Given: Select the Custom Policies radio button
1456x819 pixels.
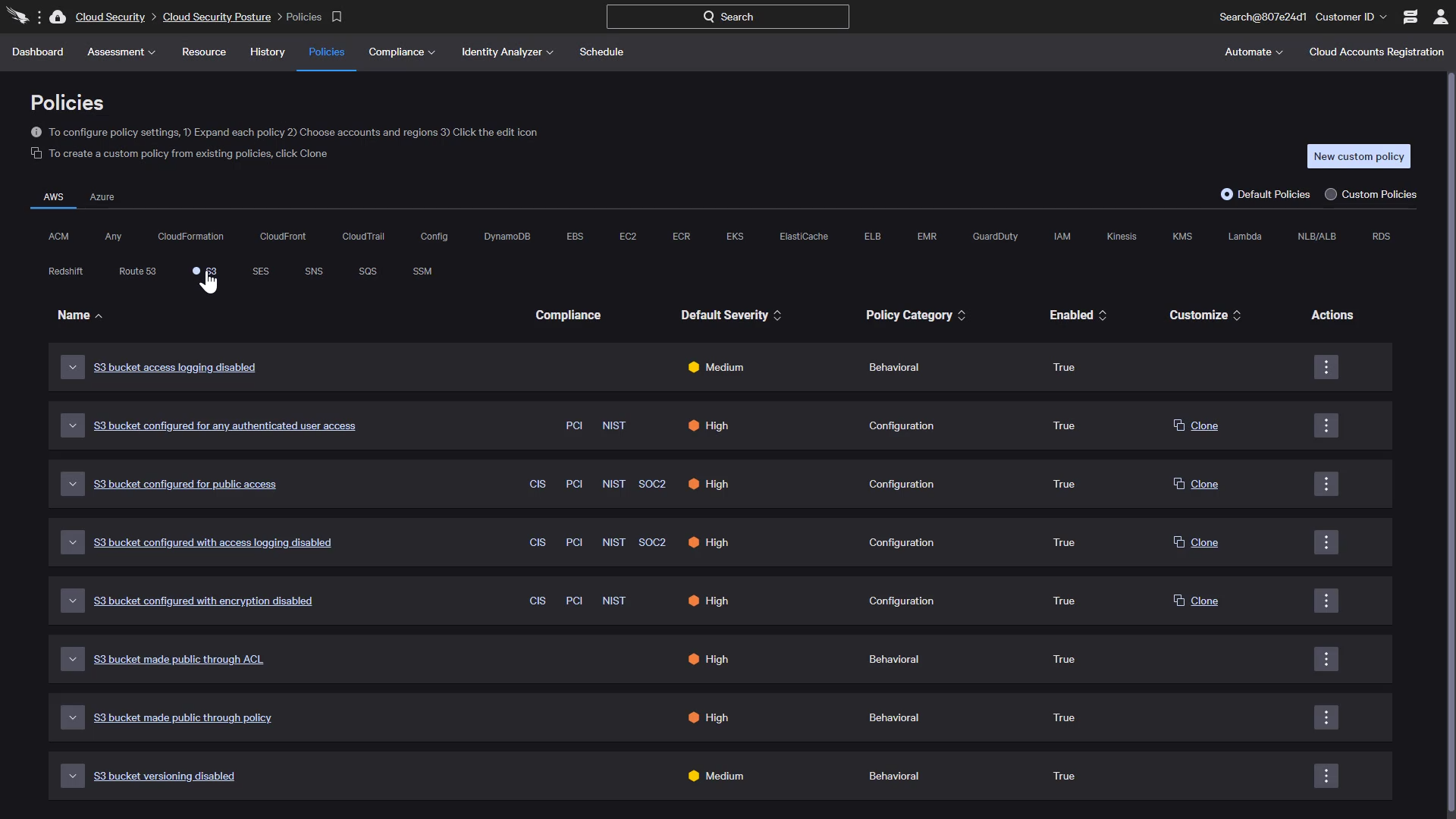Looking at the screenshot, I should (1330, 194).
